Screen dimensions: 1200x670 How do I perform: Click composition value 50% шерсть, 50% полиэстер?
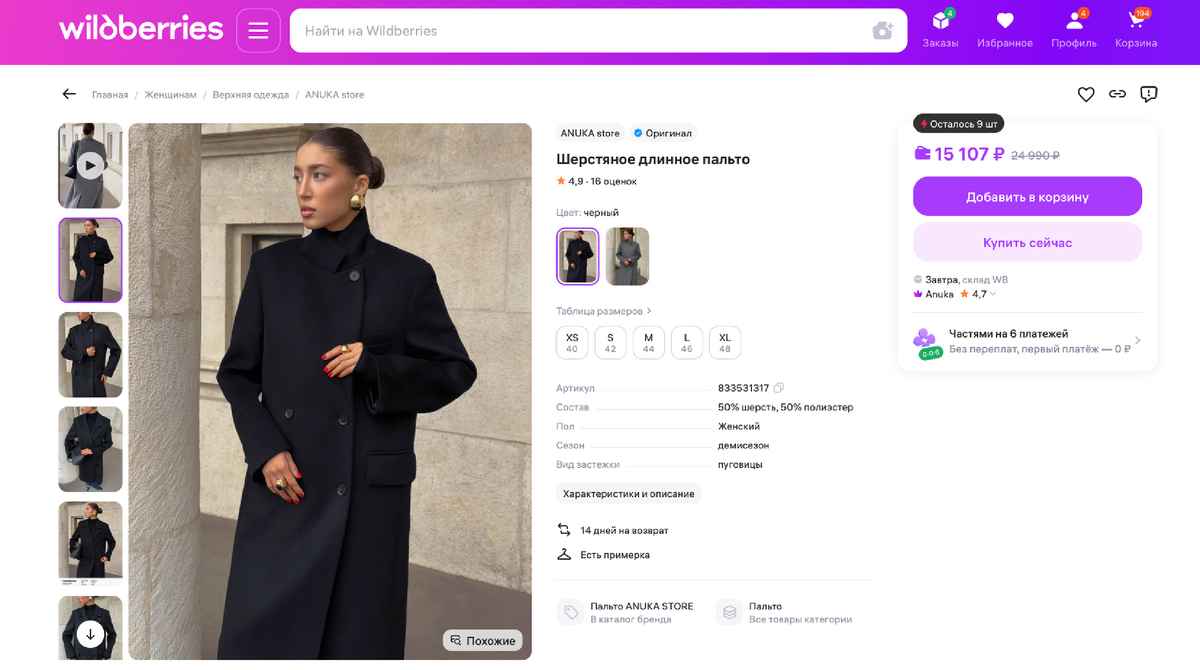tap(785, 407)
